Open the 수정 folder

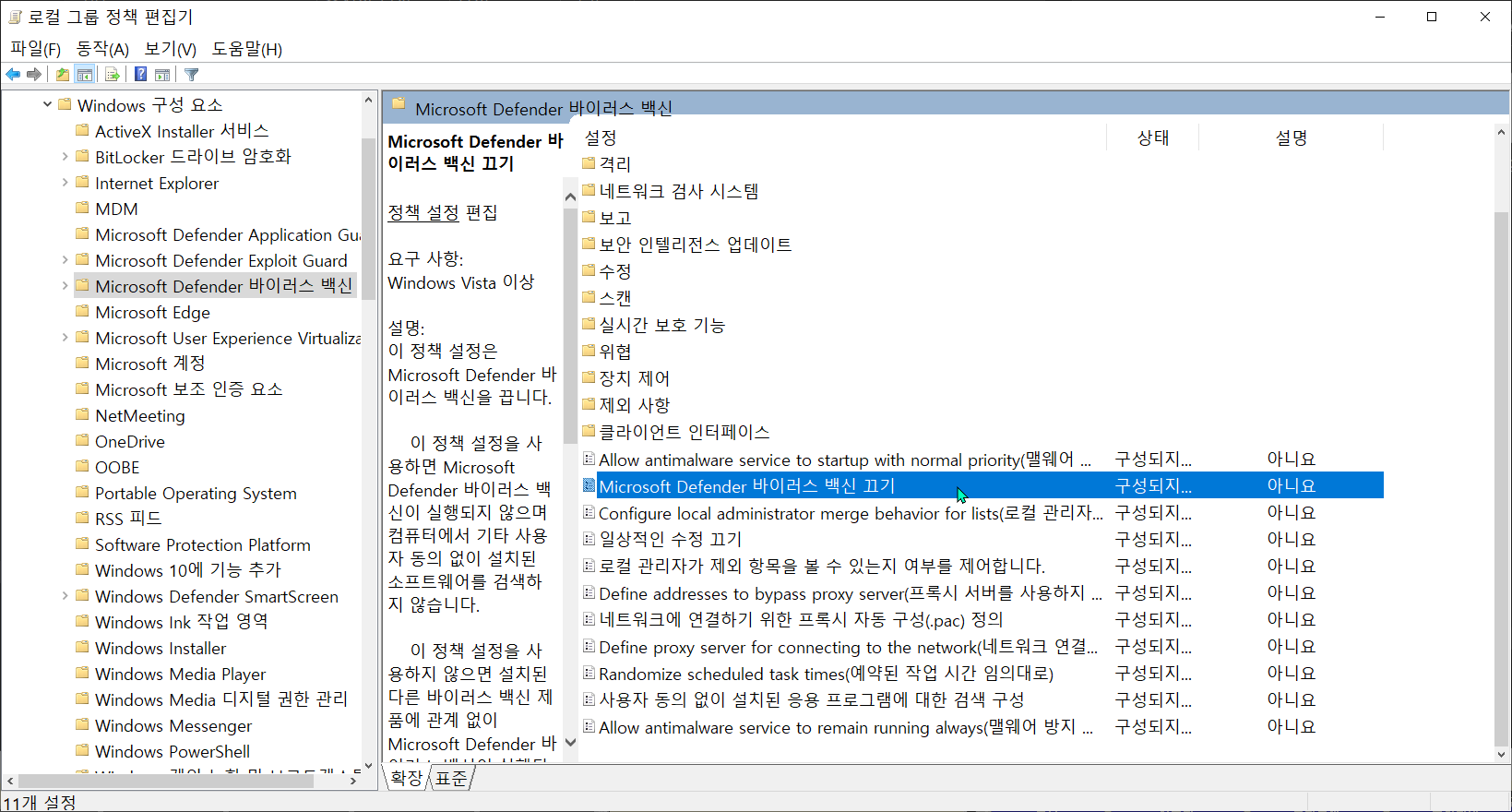tap(607, 271)
